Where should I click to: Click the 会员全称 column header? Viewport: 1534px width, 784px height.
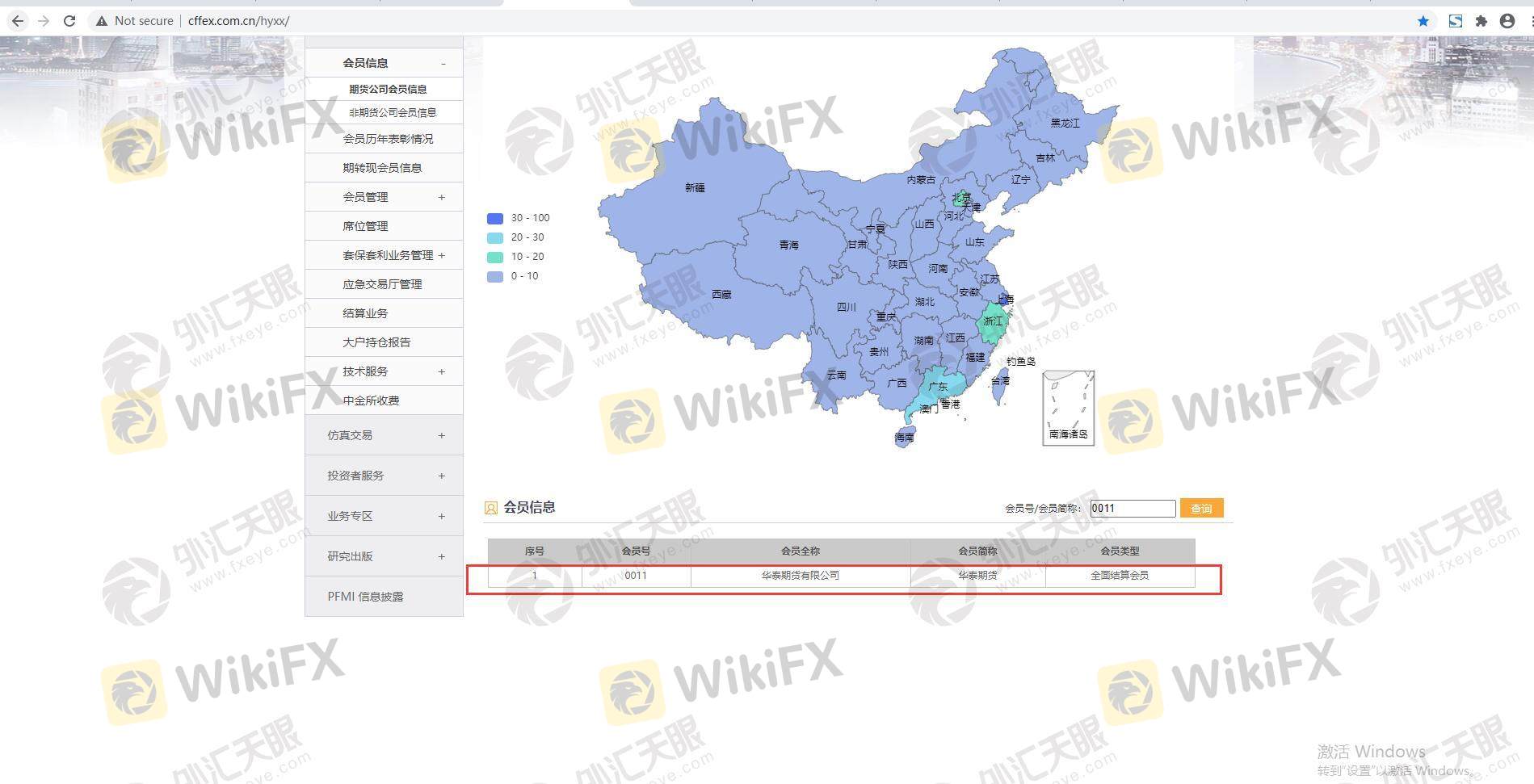[x=800, y=551]
